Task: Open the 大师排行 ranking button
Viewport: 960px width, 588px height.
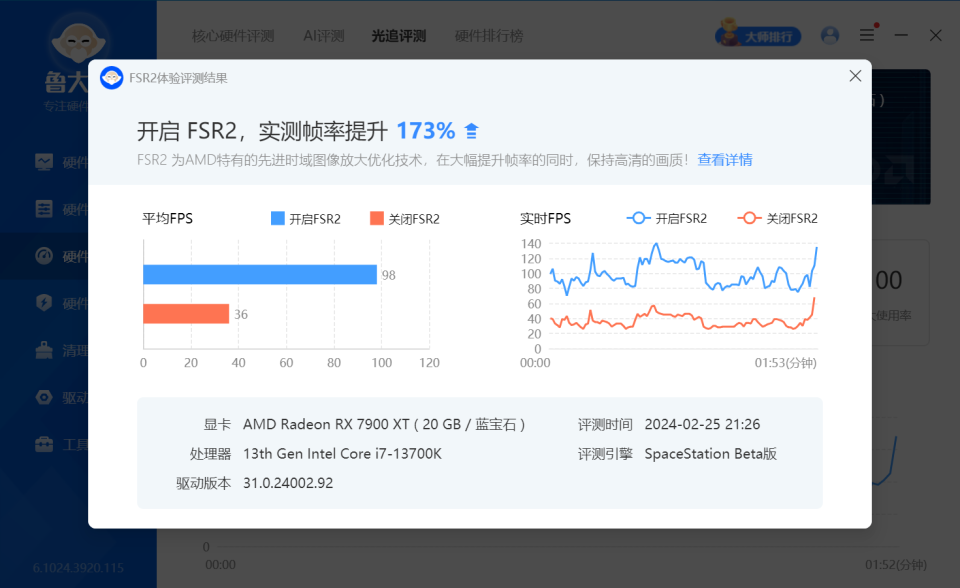Action: [x=758, y=36]
